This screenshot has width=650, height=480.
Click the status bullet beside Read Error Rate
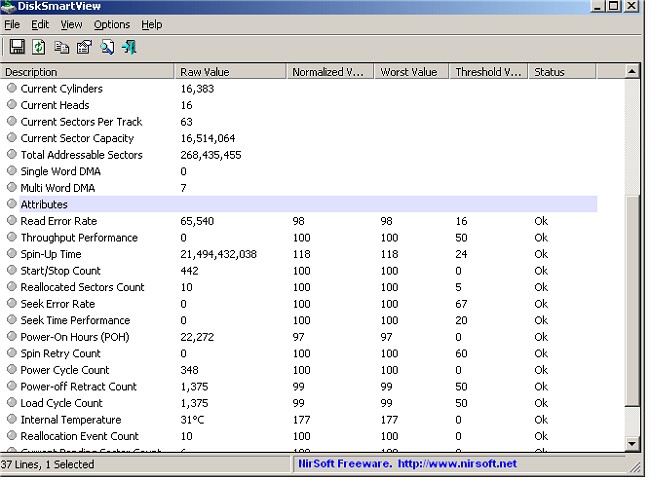click(x=12, y=221)
